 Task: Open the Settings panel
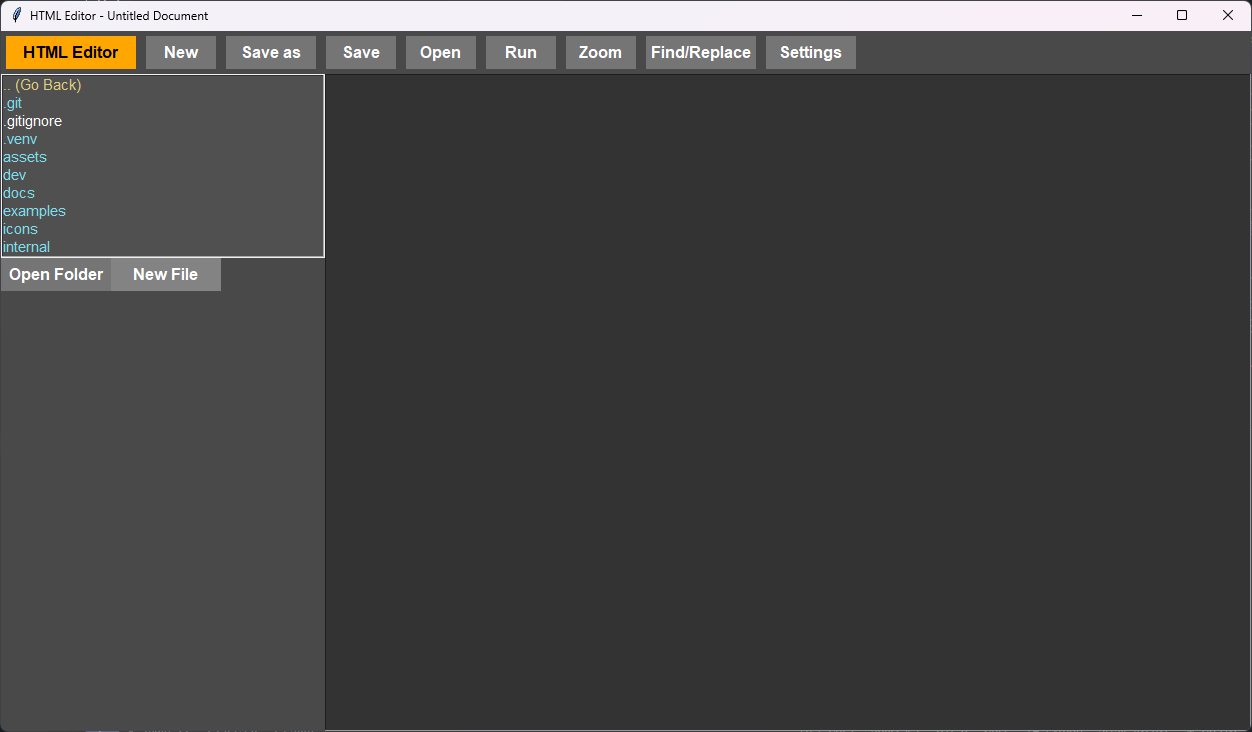coord(810,53)
